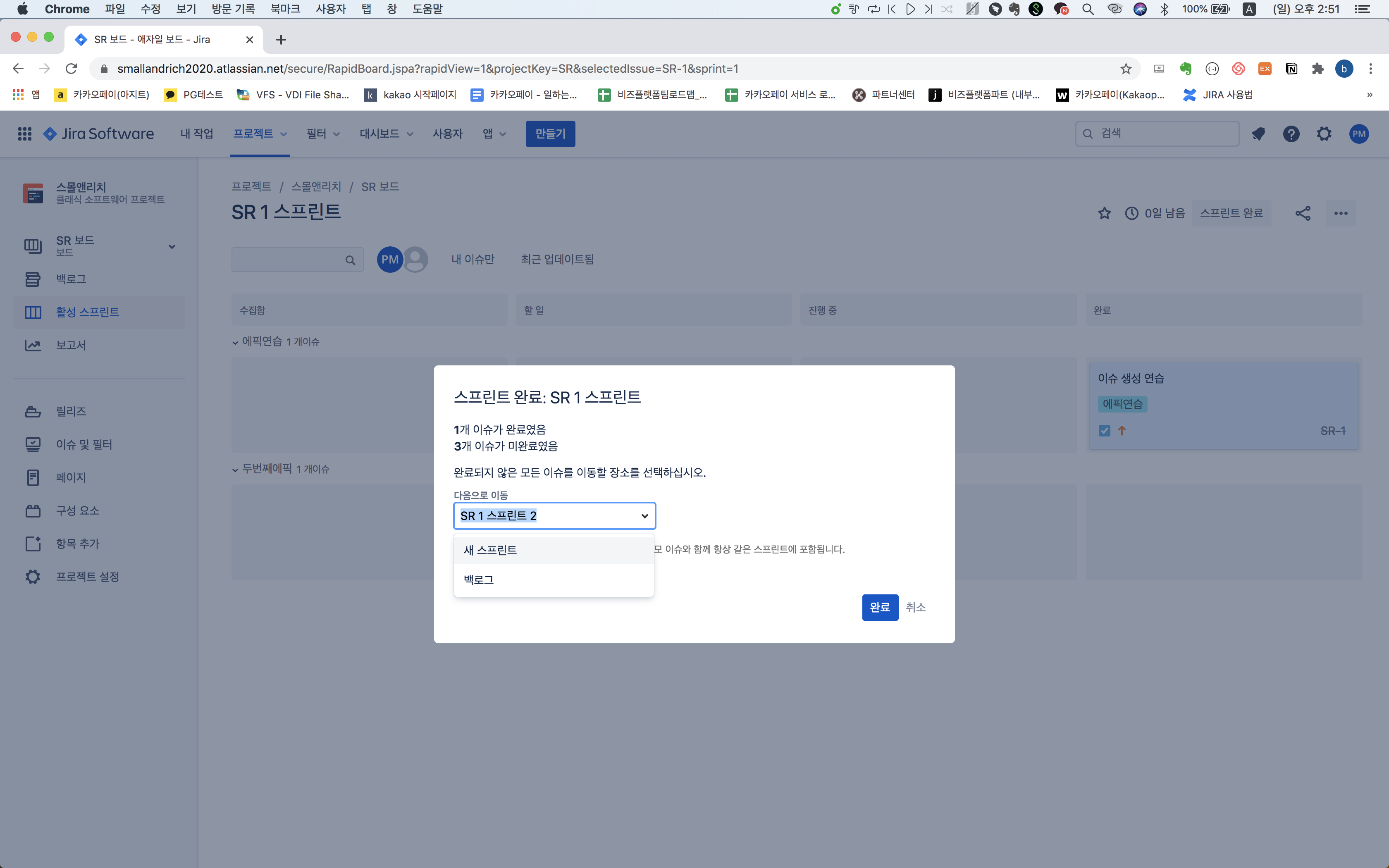Toggle the SR-1 issue checkbox icon

point(1104,431)
